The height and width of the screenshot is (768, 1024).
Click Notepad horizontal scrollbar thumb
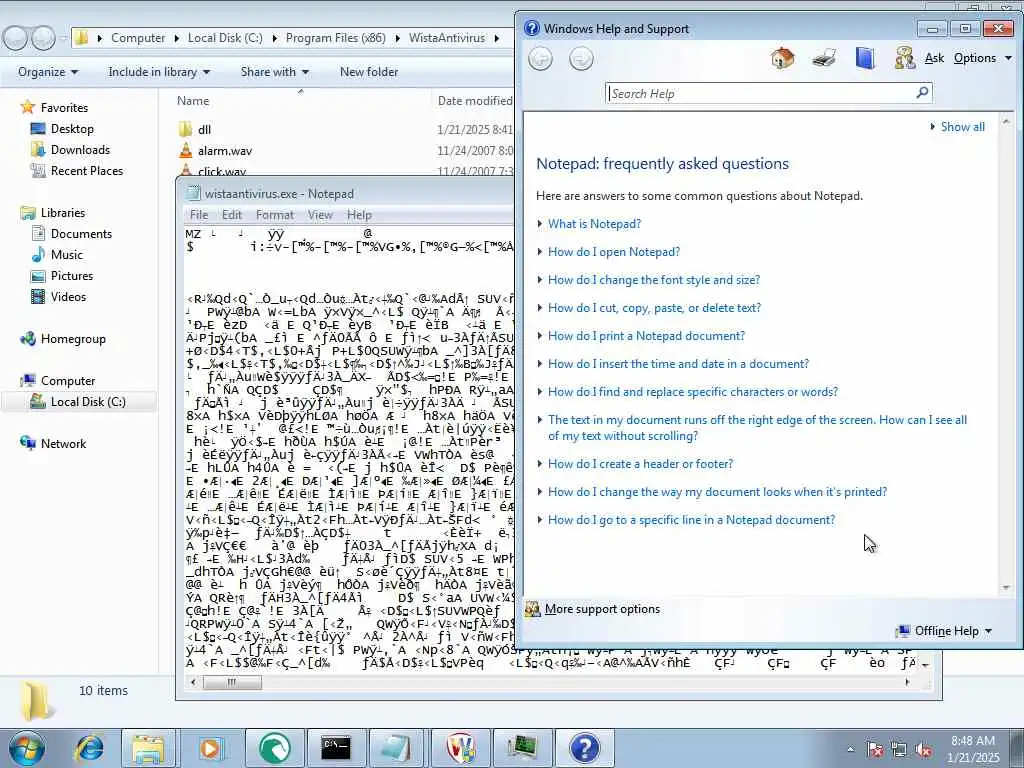coord(232,682)
